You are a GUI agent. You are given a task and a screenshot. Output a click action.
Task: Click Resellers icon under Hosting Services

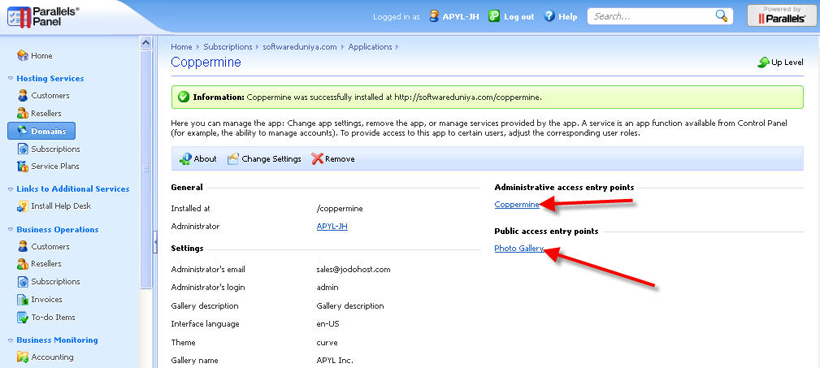pos(22,113)
